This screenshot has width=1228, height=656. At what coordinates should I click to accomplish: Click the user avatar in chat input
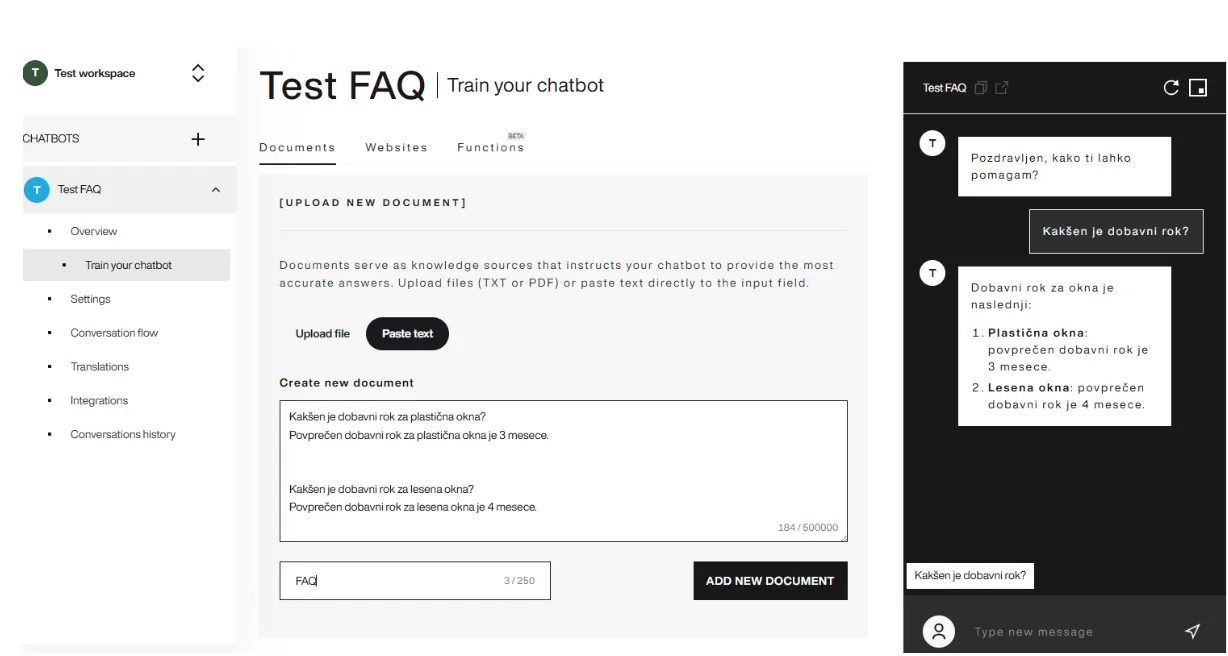938,631
